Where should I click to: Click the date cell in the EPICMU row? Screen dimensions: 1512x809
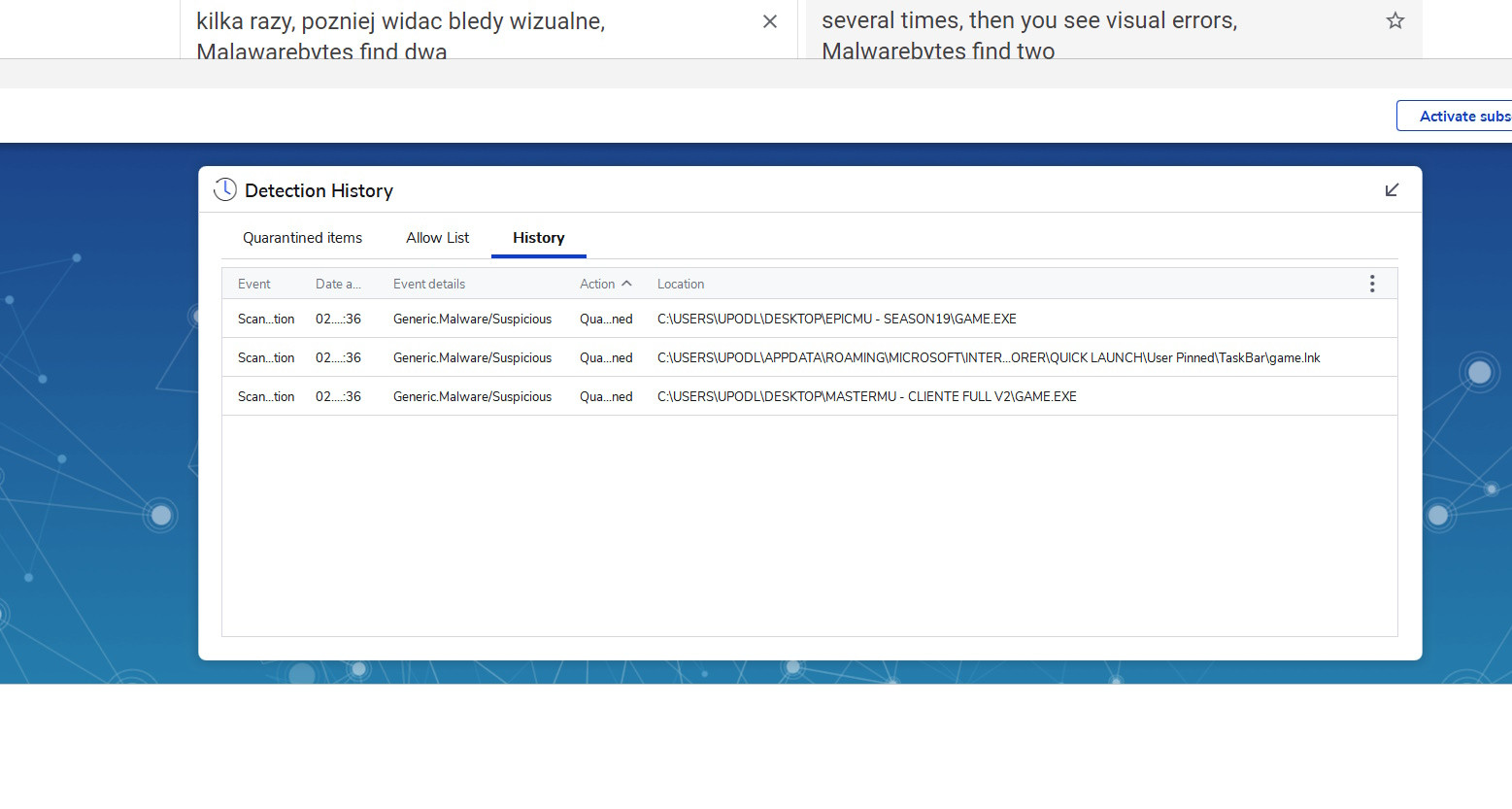[x=338, y=319]
